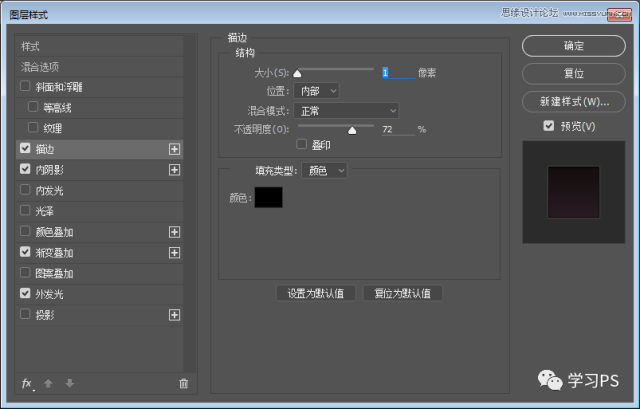This screenshot has height=409, width=640.
Task: Click the trash icon to delete effect
Action: 183,384
